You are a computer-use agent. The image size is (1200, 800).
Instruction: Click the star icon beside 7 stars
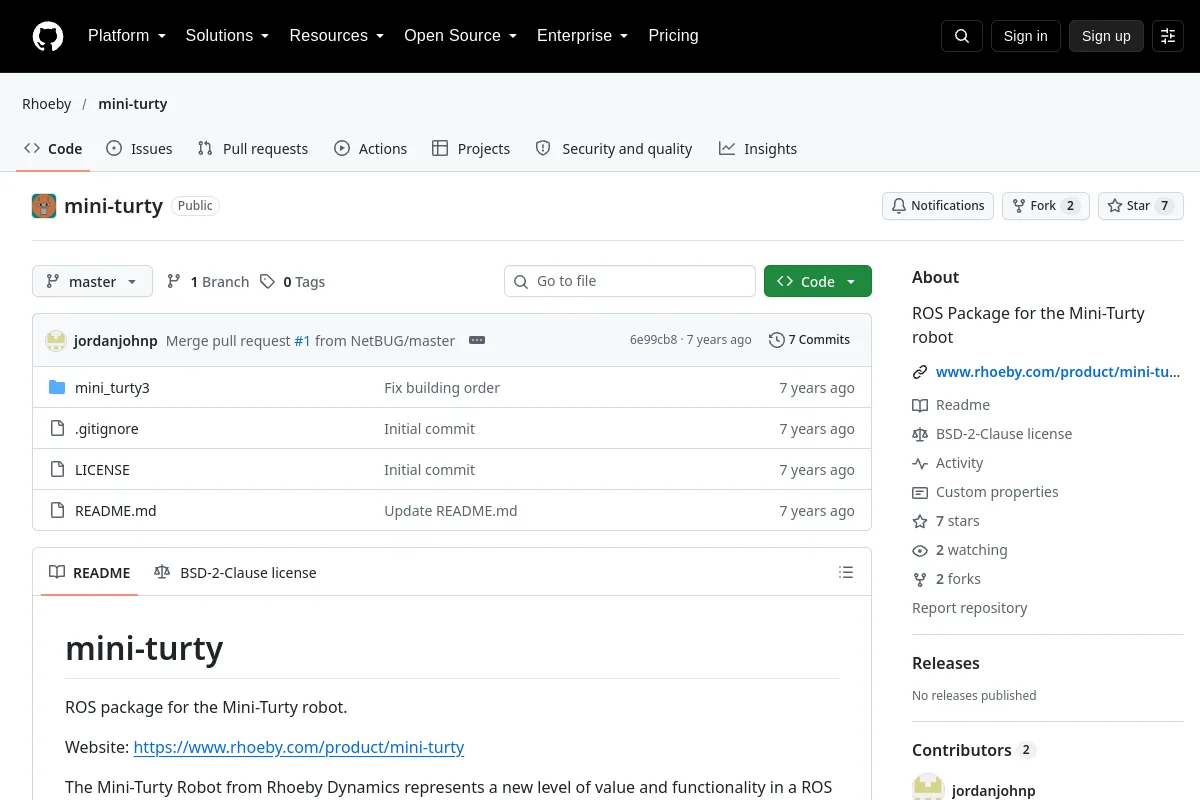(920, 521)
